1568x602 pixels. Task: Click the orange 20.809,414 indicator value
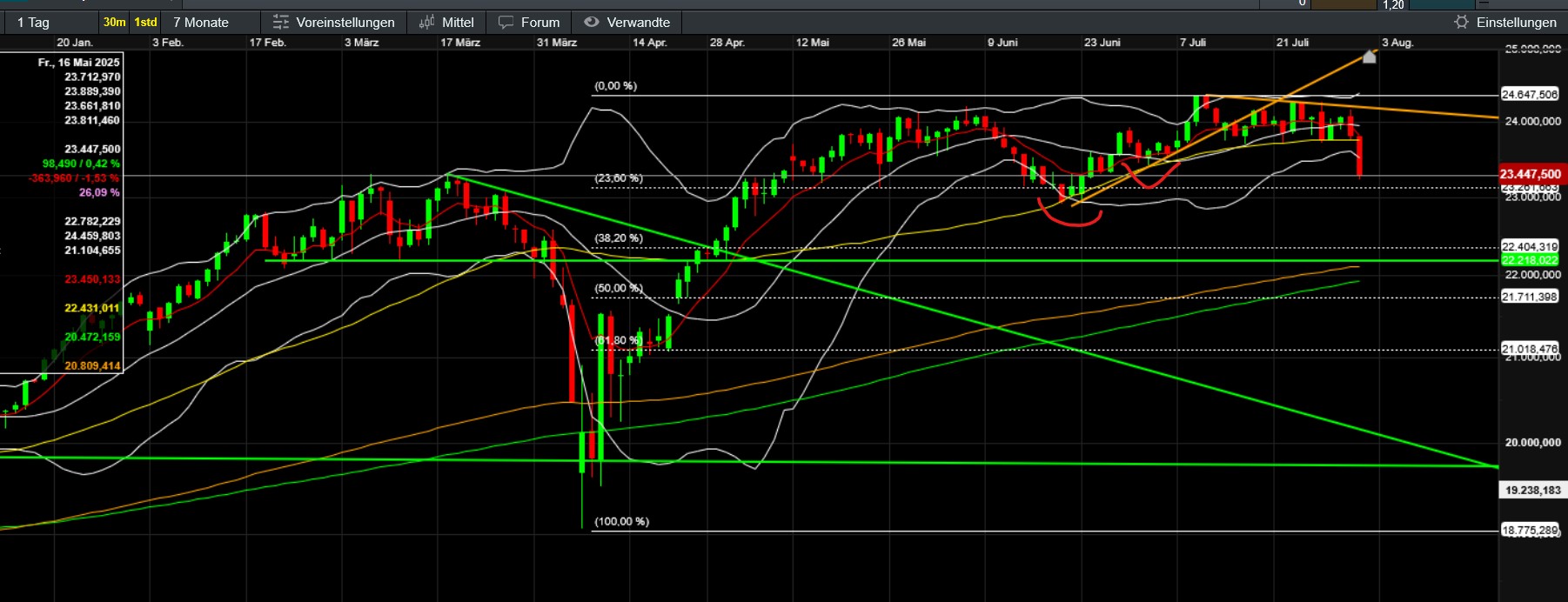tap(92, 365)
